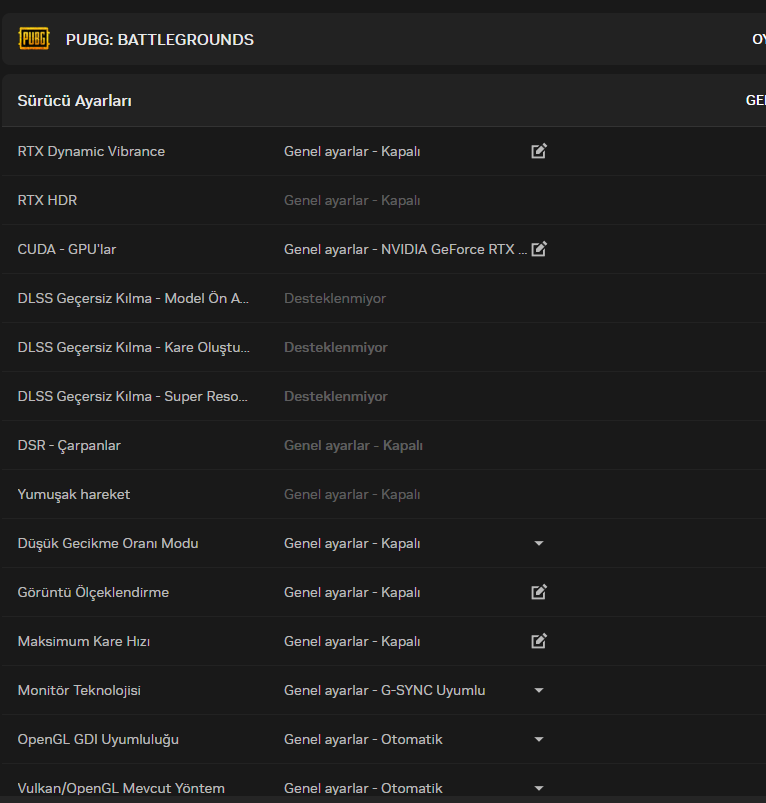This screenshot has height=803, width=766.
Task: Edit the Maksimum Kare Hızı setting
Action: (539, 641)
